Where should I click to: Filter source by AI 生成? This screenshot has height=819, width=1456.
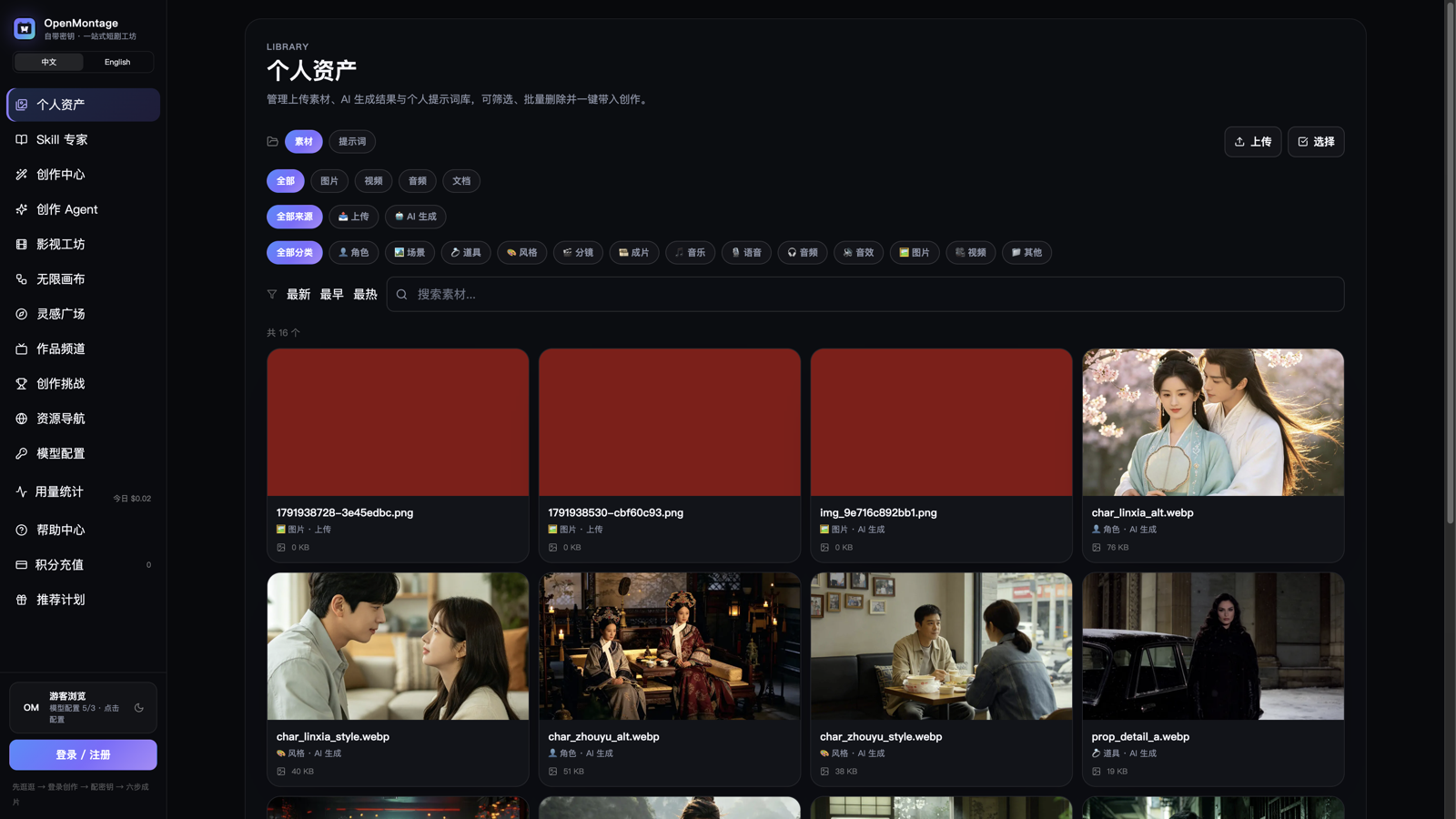coord(416,217)
